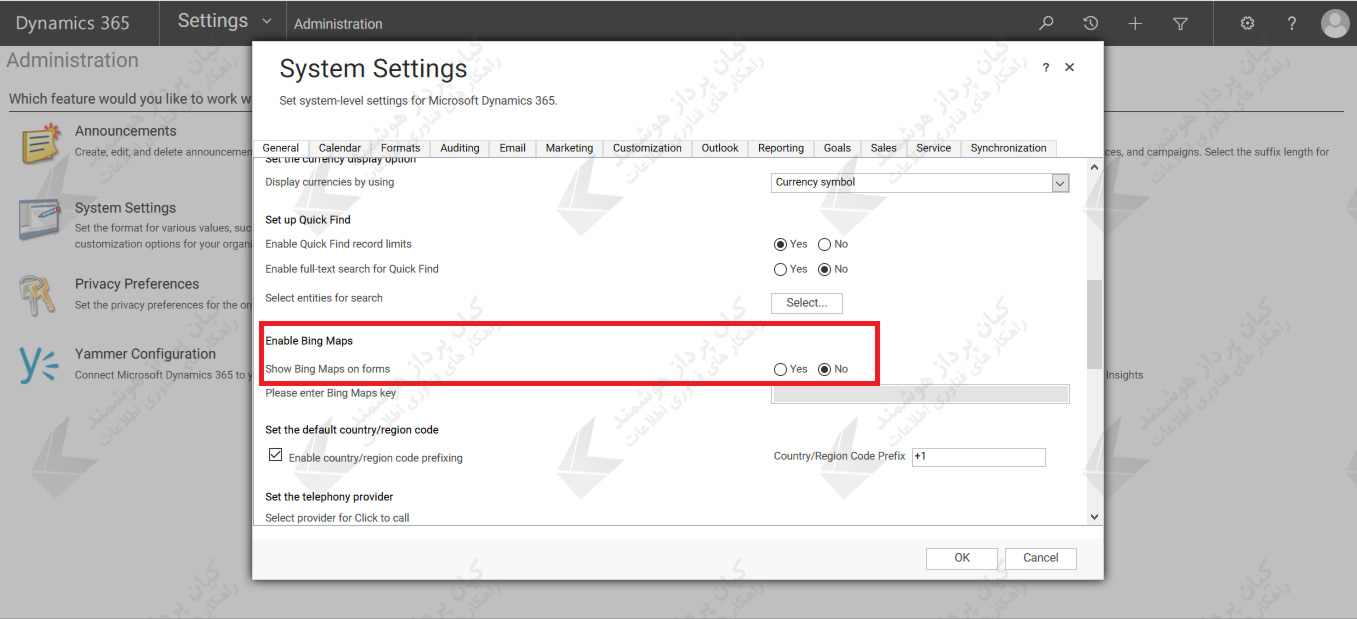Select No for full-text search Quick Find
1357x619 pixels.
pyautogui.click(x=825, y=269)
